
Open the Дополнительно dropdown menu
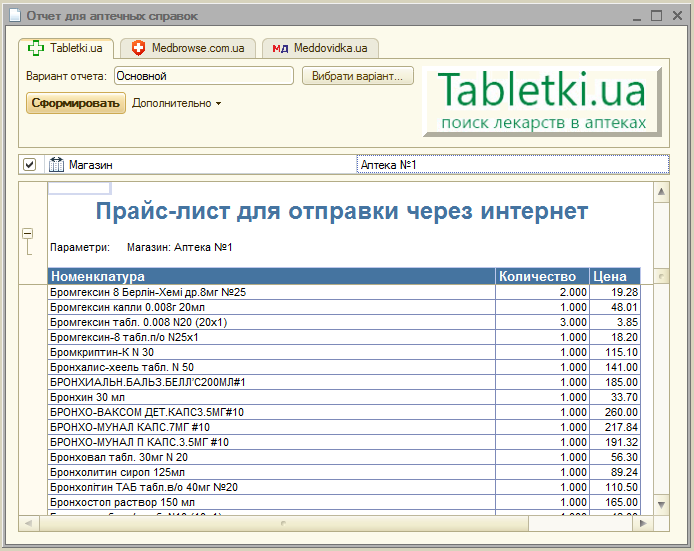coord(176,104)
